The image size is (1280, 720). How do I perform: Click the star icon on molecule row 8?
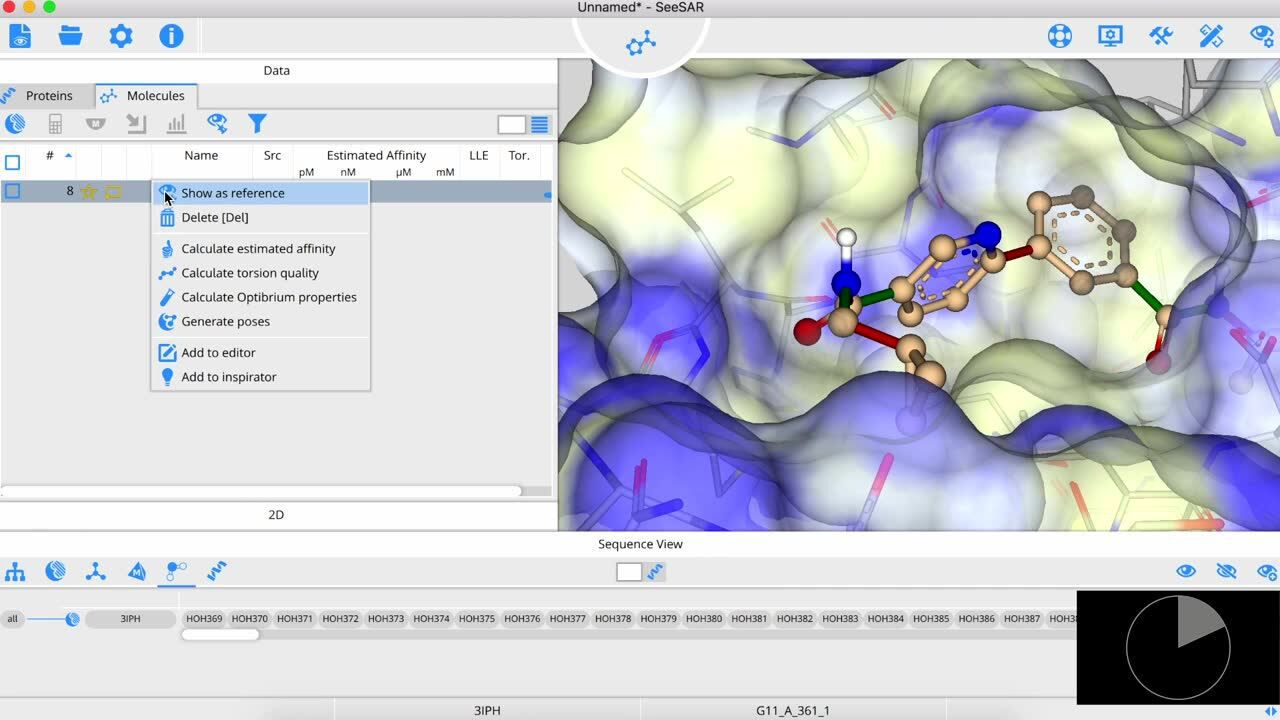coord(89,192)
